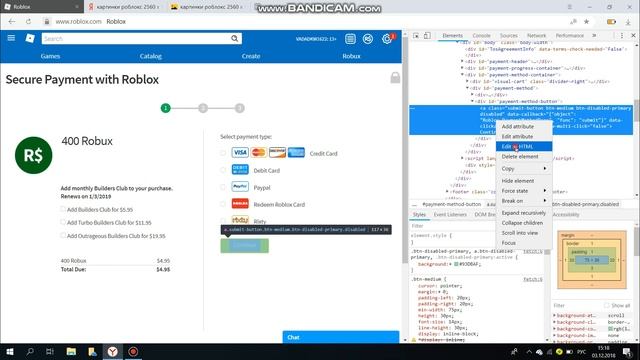Select Redeem Roblox Card radio button
The width and height of the screenshot is (640, 360).
coord(223,204)
